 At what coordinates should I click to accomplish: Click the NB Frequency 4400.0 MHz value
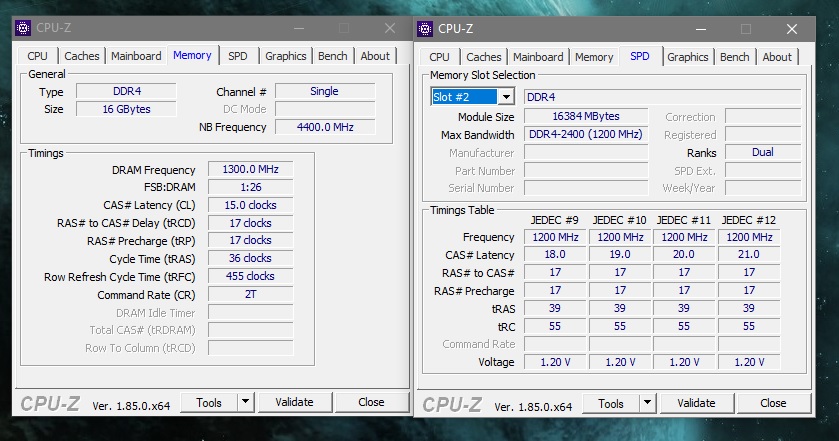tap(325, 127)
